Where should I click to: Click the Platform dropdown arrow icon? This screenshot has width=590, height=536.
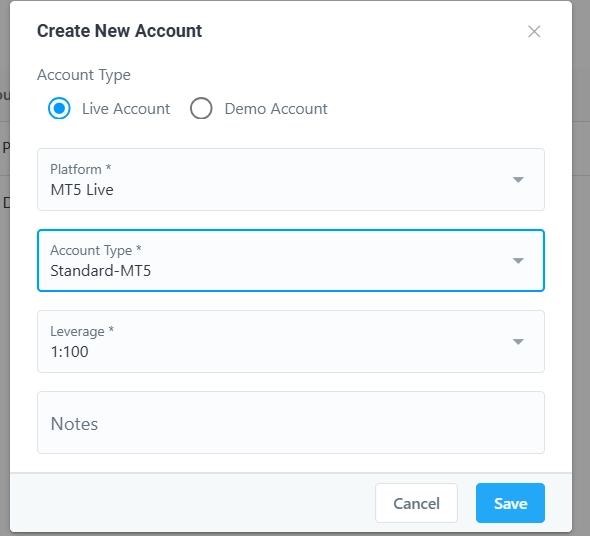pos(518,180)
